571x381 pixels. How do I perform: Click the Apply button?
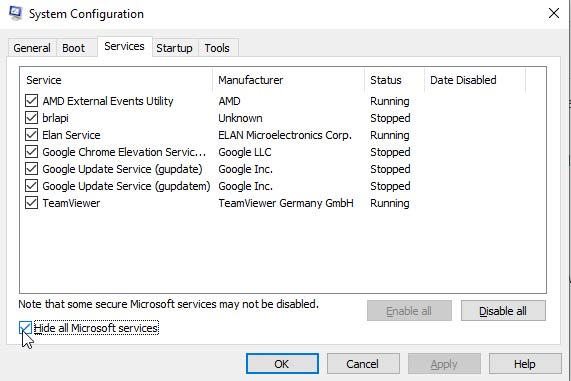[444, 364]
